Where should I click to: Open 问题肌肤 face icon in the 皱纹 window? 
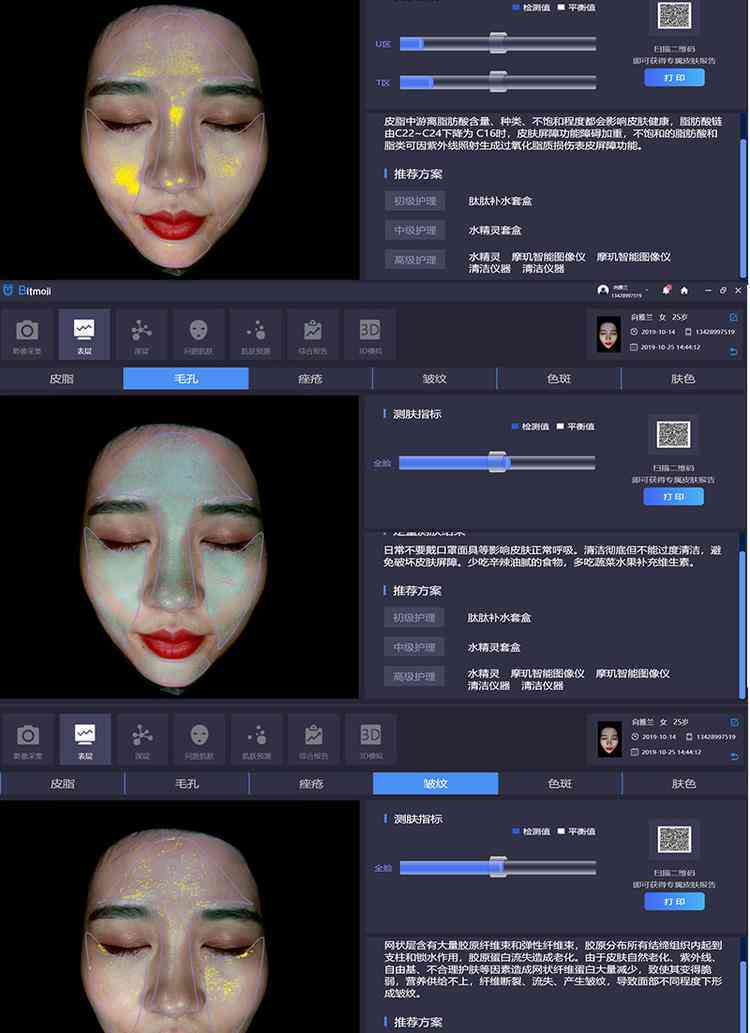(199, 739)
